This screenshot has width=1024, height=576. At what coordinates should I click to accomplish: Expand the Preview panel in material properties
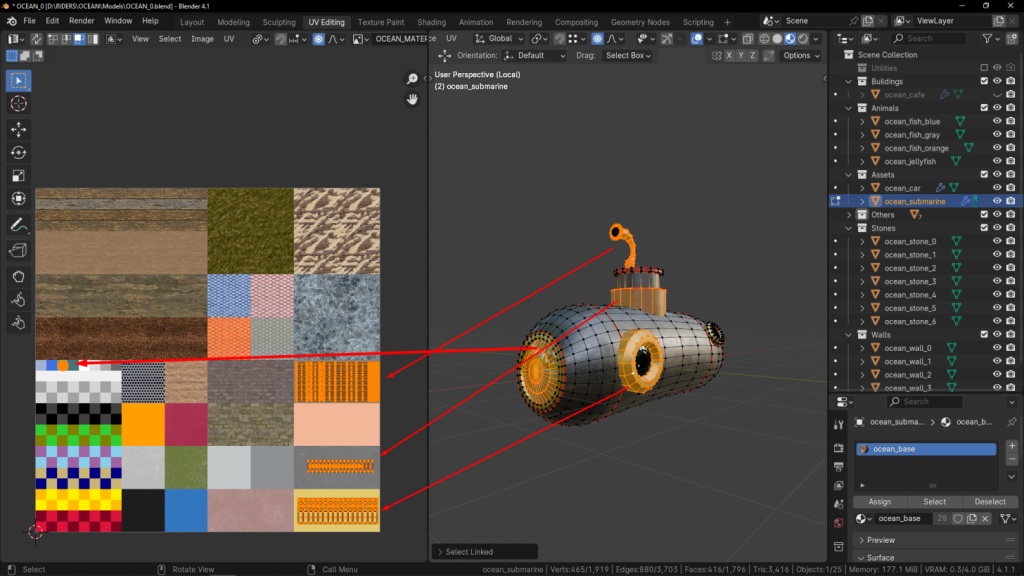point(880,540)
